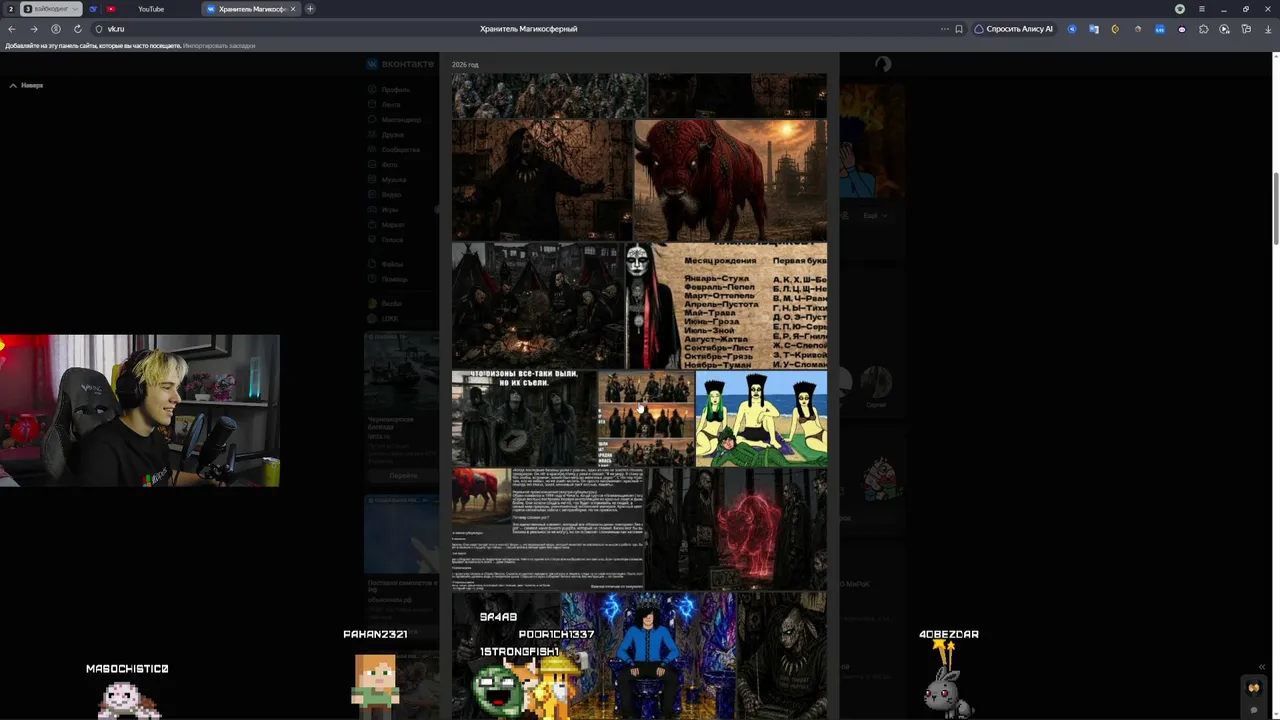
Task: Click the Наверх back-to-top button
Action: [x=27, y=85]
